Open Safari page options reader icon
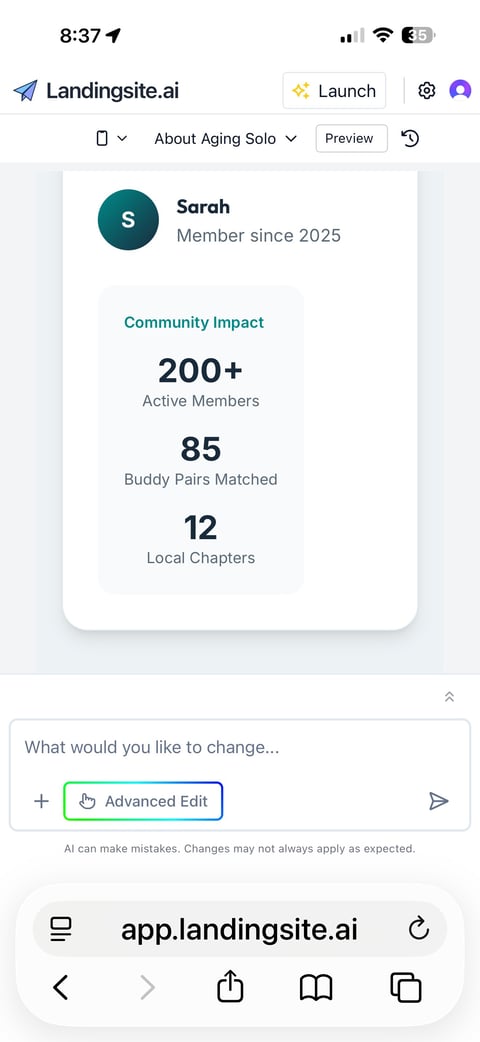 61,928
